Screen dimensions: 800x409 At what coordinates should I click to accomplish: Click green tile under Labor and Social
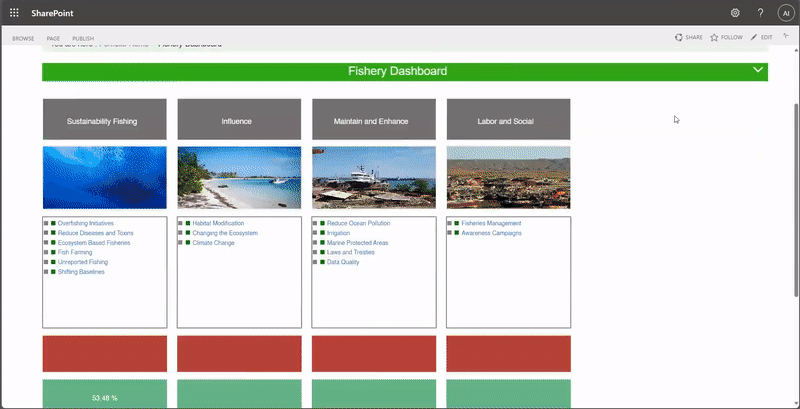pyautogui.click(x=509, y=394)
